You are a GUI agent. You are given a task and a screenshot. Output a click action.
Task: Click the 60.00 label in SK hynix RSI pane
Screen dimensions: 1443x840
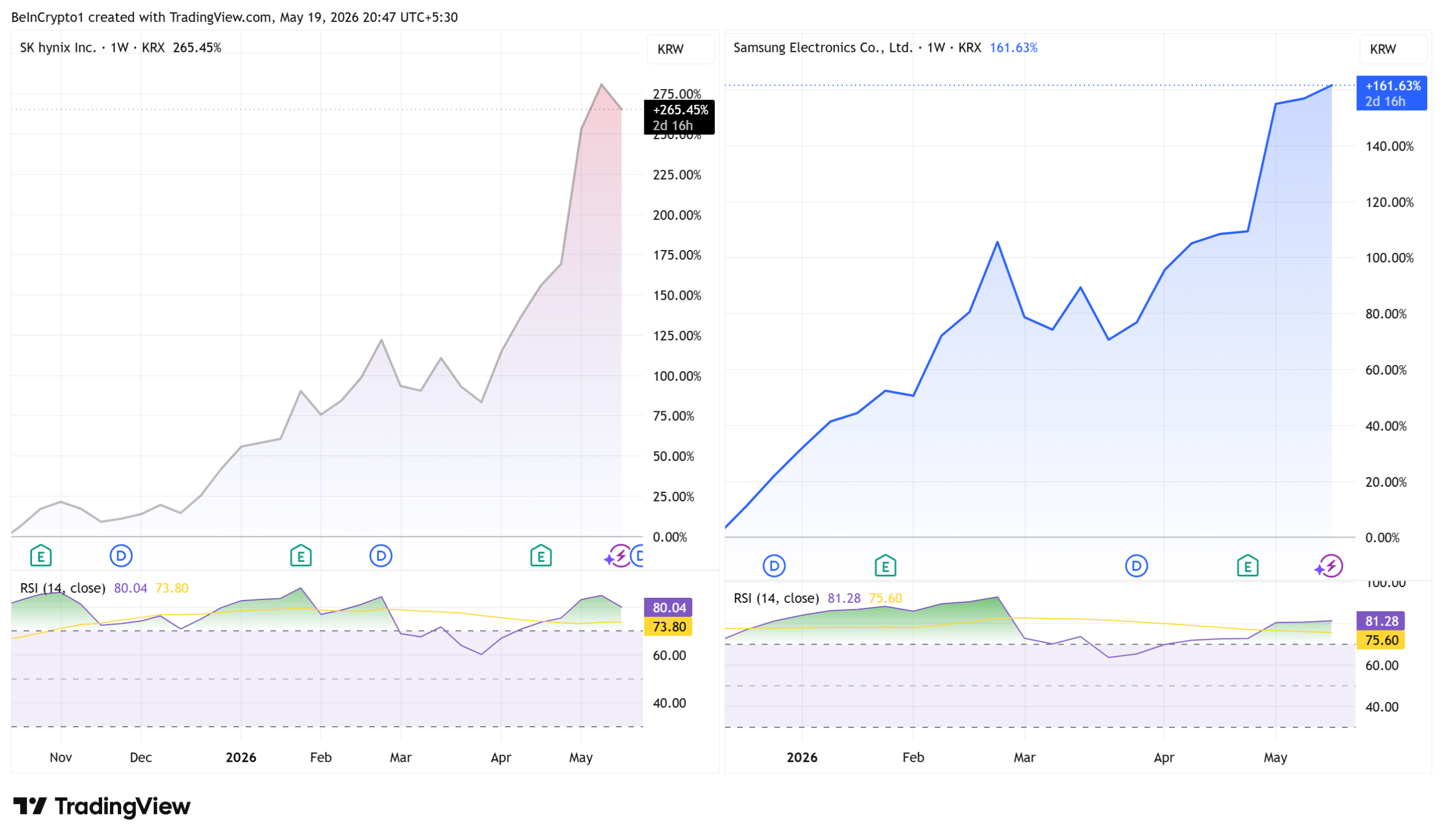(x=670, y=655)
